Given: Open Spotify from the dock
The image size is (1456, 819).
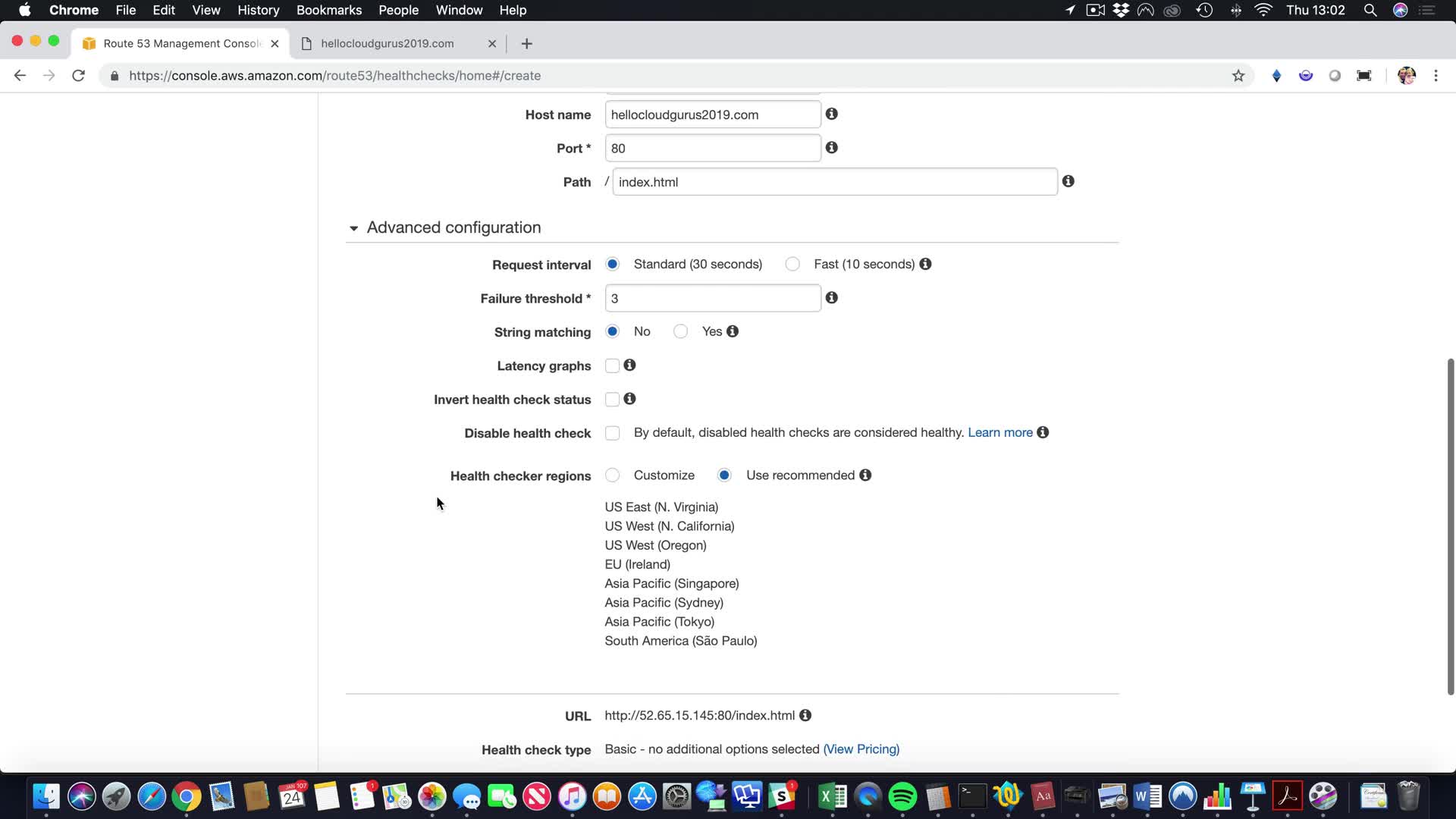Looking at the screenshot, I should (902, 797).
